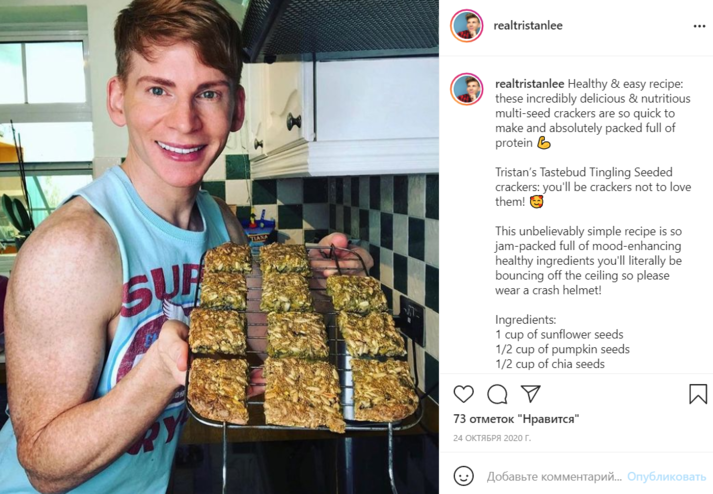Viewport: 713px width, 494px height.
Task: Save post with bookmark icon
Action: click(x=698, y=394)
